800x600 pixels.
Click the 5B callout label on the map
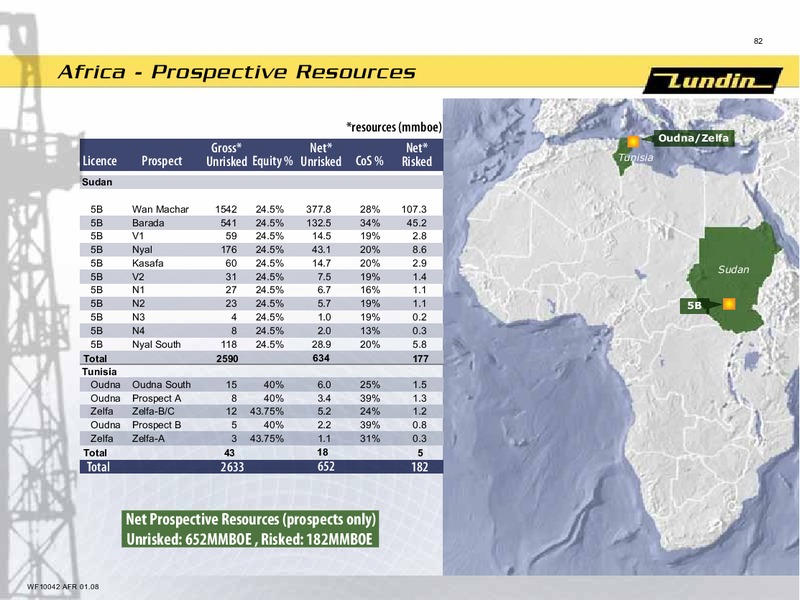click(694, 305)
